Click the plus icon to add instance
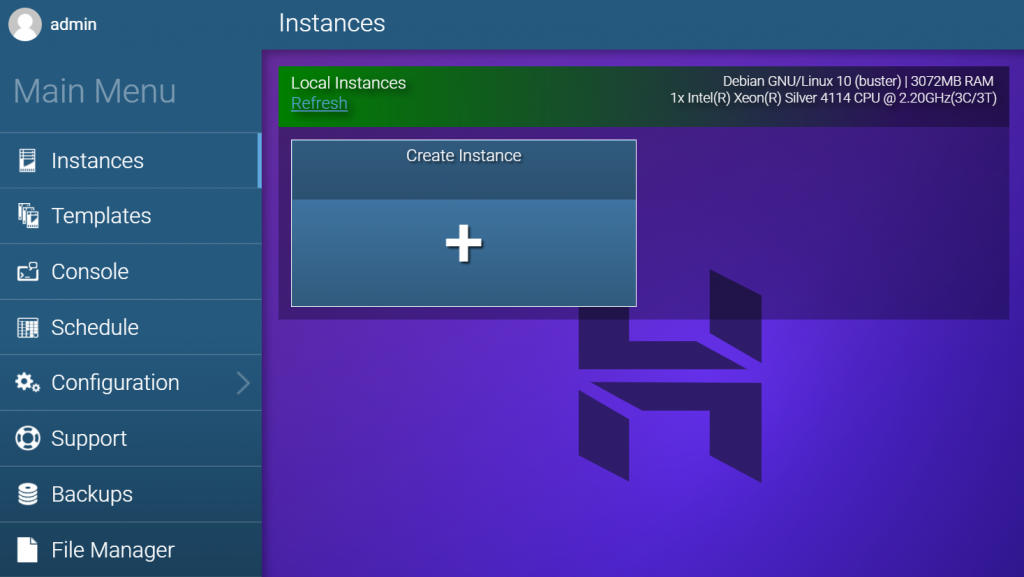Viewport: 1024px width, 577px height. [464, 243]
